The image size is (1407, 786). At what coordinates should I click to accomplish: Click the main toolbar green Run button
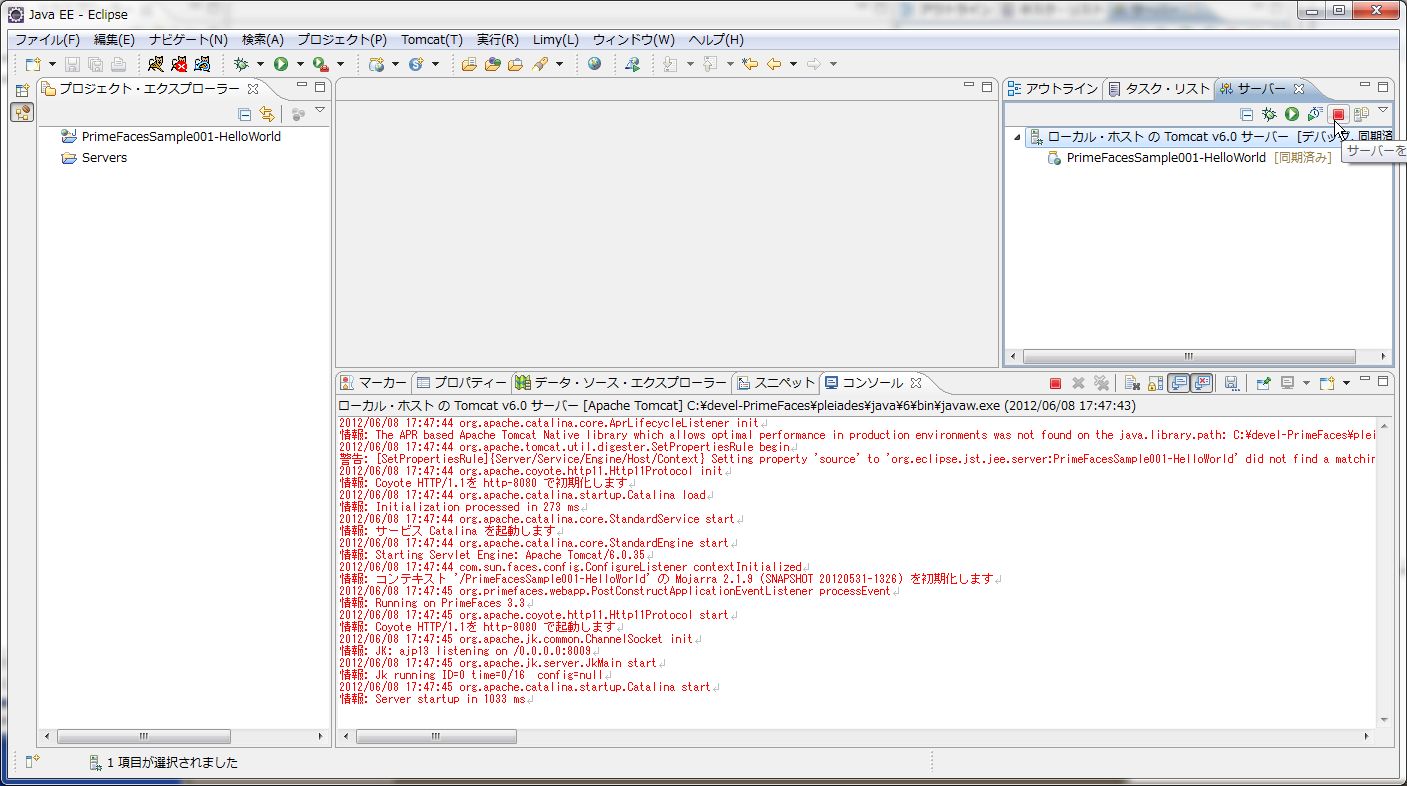281,64
